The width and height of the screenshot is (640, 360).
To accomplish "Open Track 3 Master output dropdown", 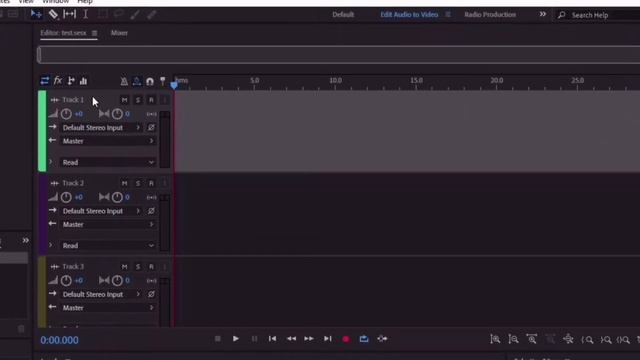I will pyautogui.click(x=108, y=307).
